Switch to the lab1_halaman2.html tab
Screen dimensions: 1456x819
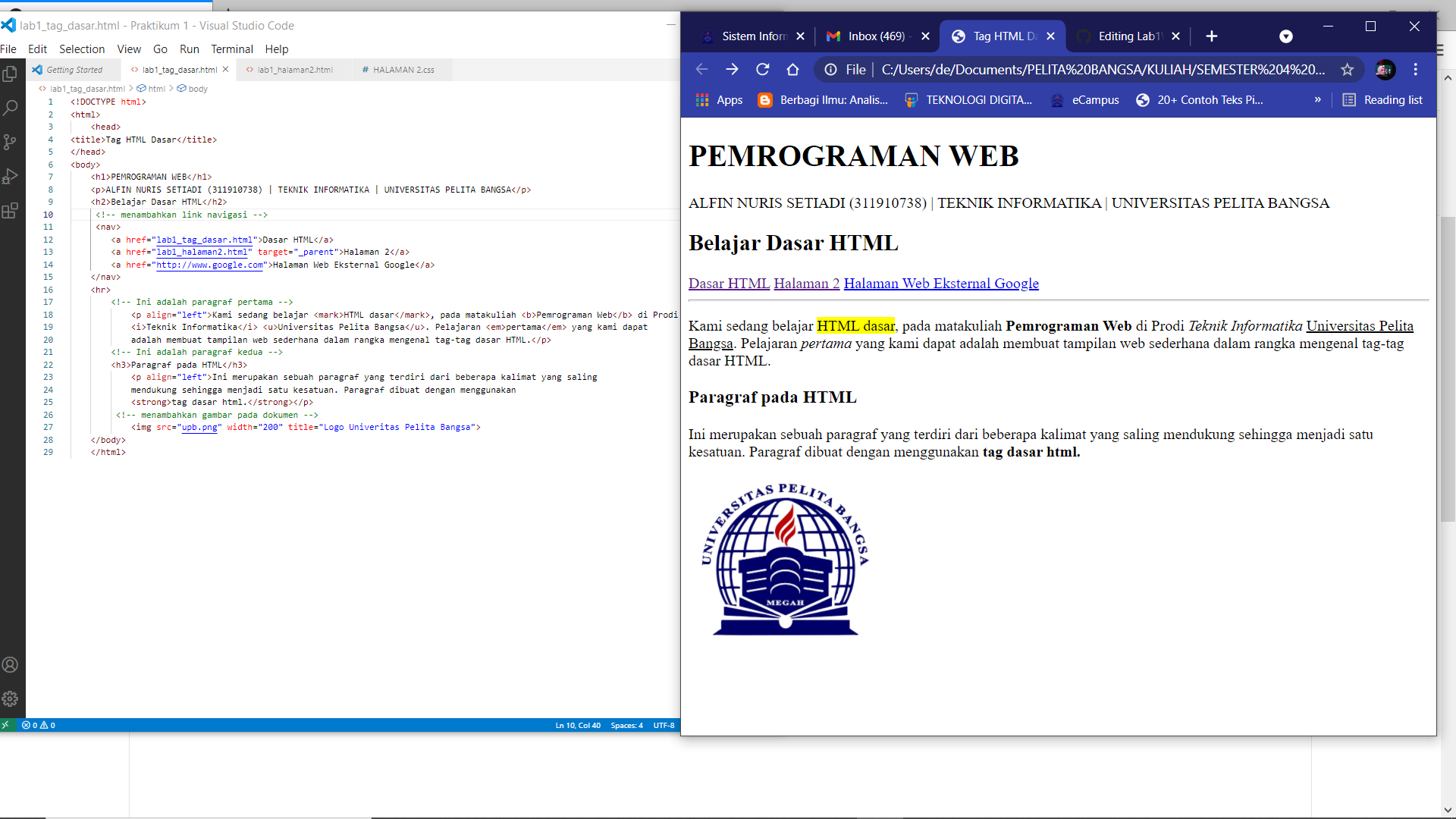tap(294, 69)
